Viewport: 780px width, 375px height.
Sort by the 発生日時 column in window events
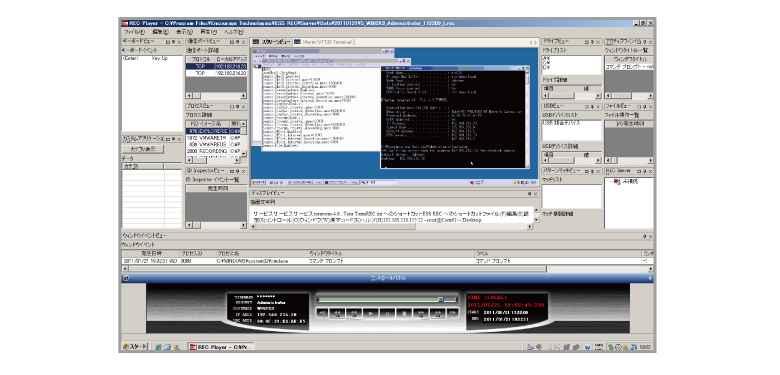pyautogui.click(x=151, y=254)
